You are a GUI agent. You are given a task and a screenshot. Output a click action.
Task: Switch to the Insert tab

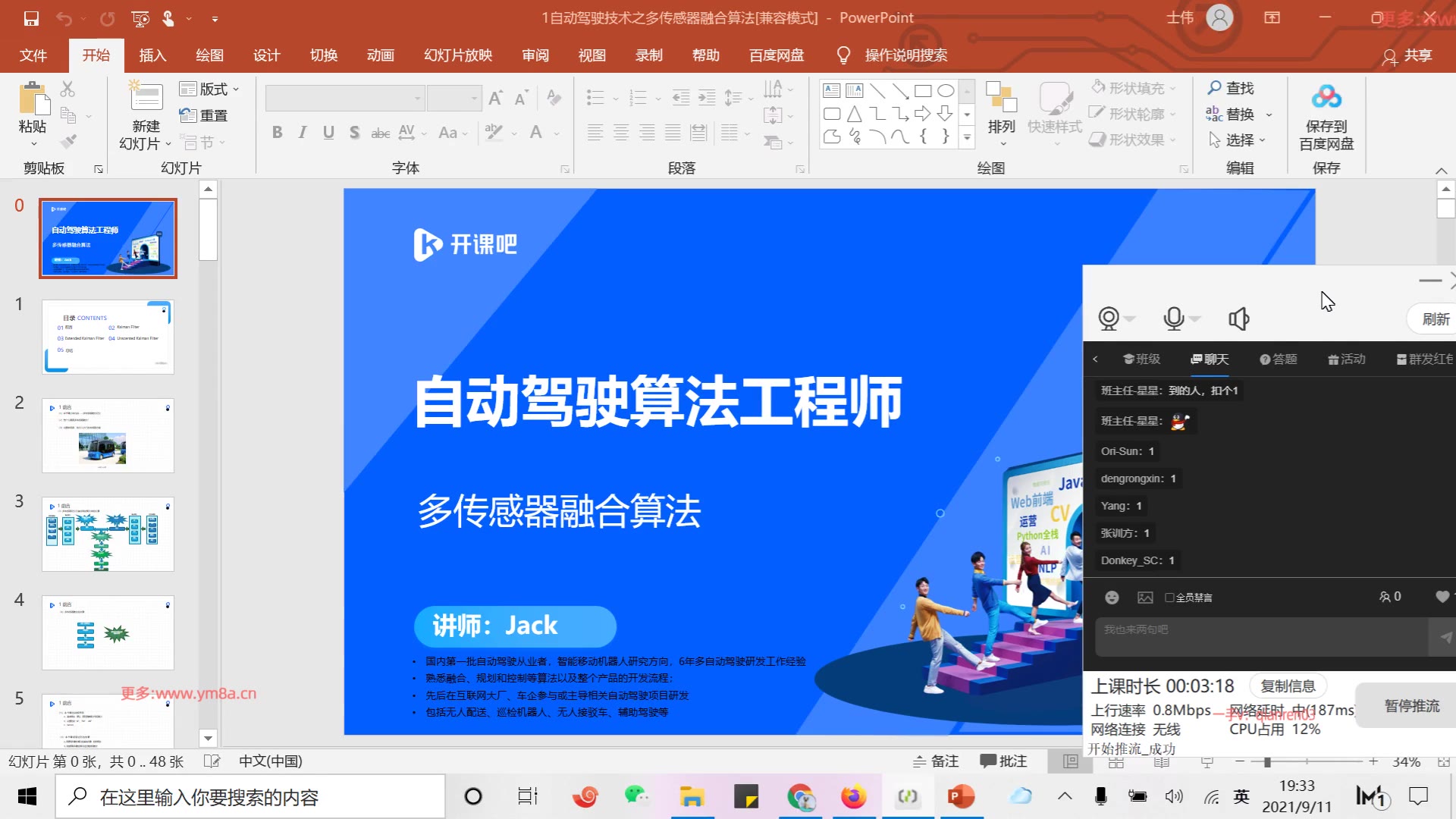(x=152, y=55)
